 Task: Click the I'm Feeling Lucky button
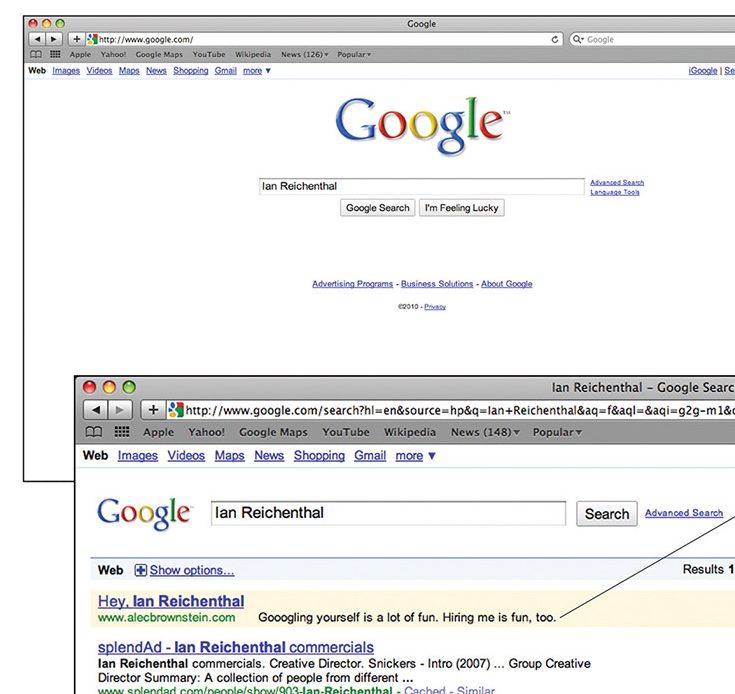pos(461,208)
